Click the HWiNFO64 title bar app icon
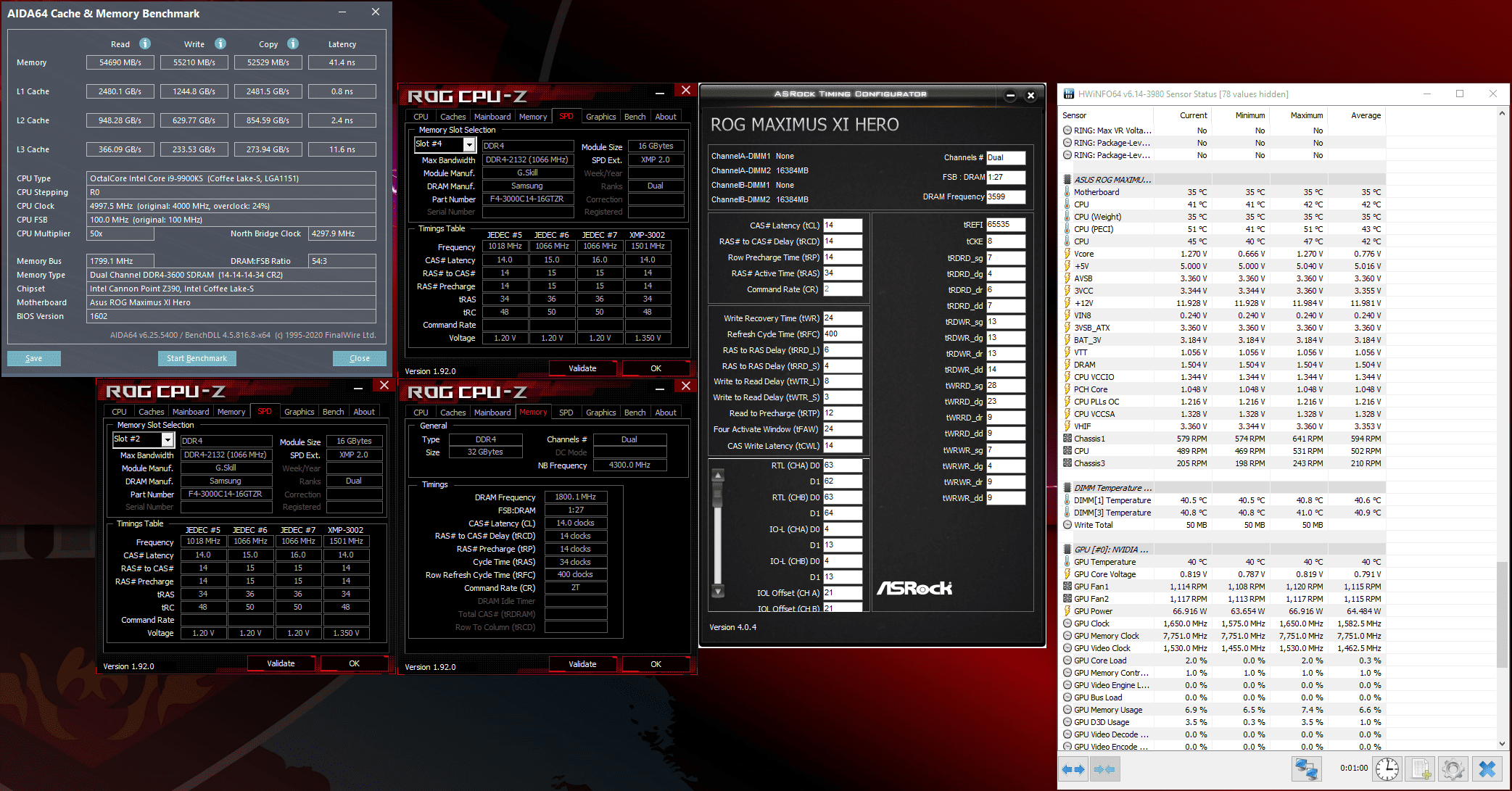The height and width of the screenshot is (791, 1512). [1069, 94]
